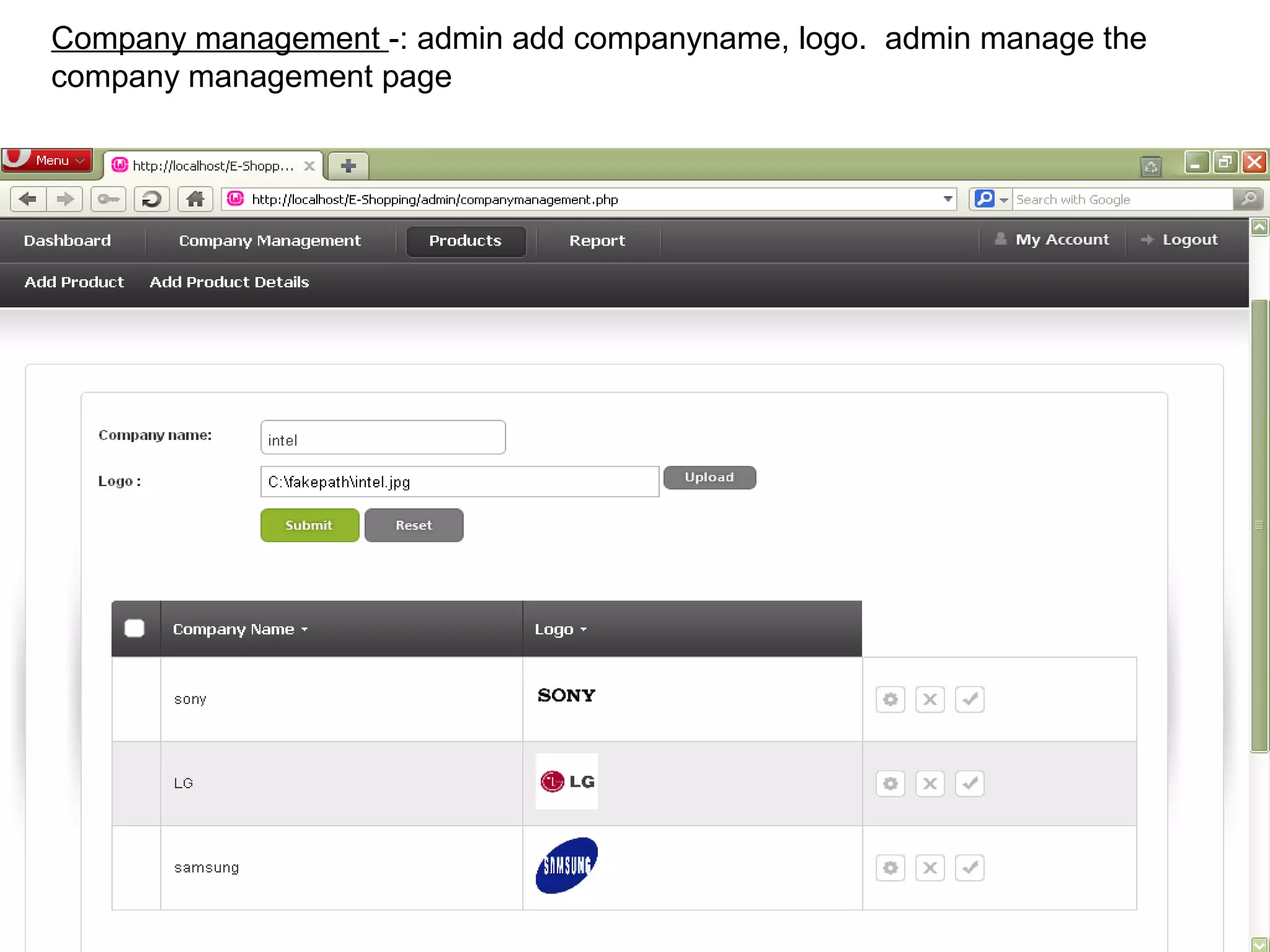Viewport: 1270px width, 952px height.
Task: Open Company Management in the navbar
Action: pos(270,240)
